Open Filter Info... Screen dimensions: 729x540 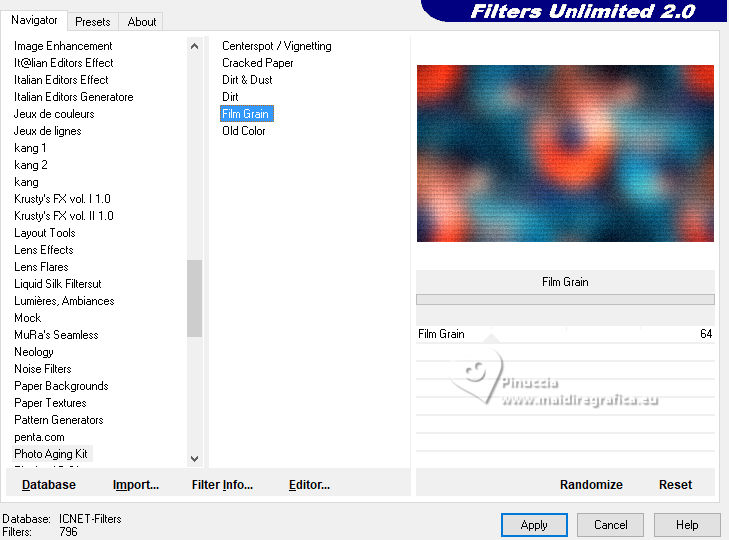pos(222,485)
